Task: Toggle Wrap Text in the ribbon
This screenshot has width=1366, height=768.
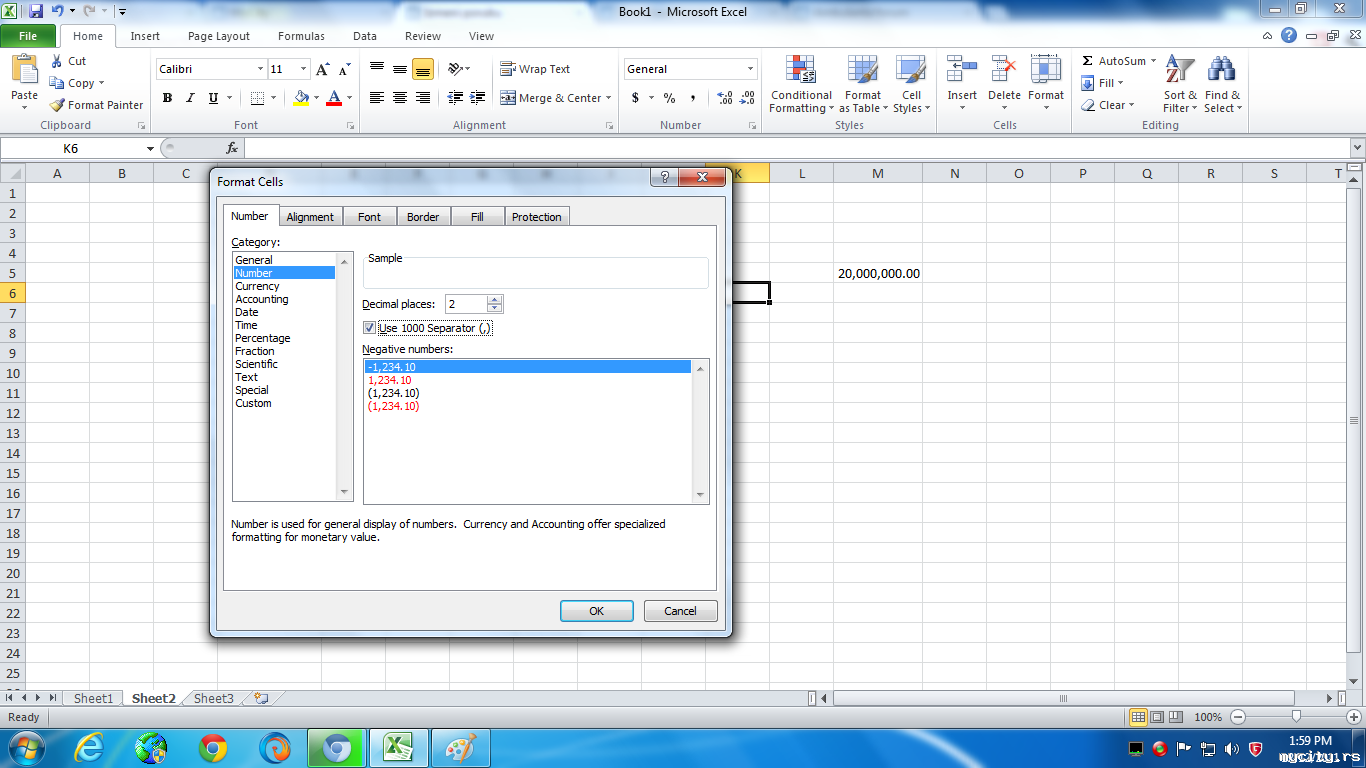Action: tap(535, 69)
